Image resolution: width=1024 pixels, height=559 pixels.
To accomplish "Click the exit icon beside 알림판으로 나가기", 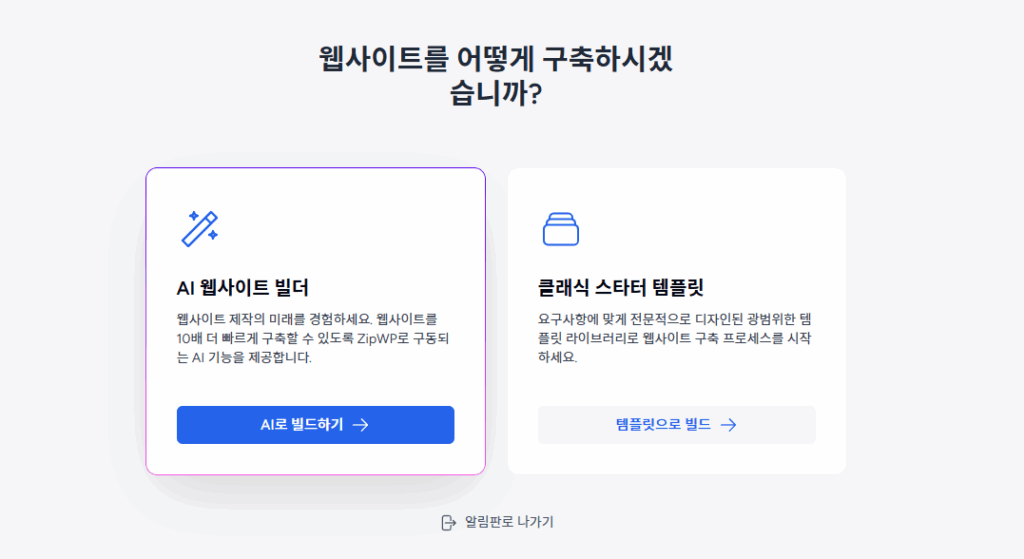I will tap(449, 522).
